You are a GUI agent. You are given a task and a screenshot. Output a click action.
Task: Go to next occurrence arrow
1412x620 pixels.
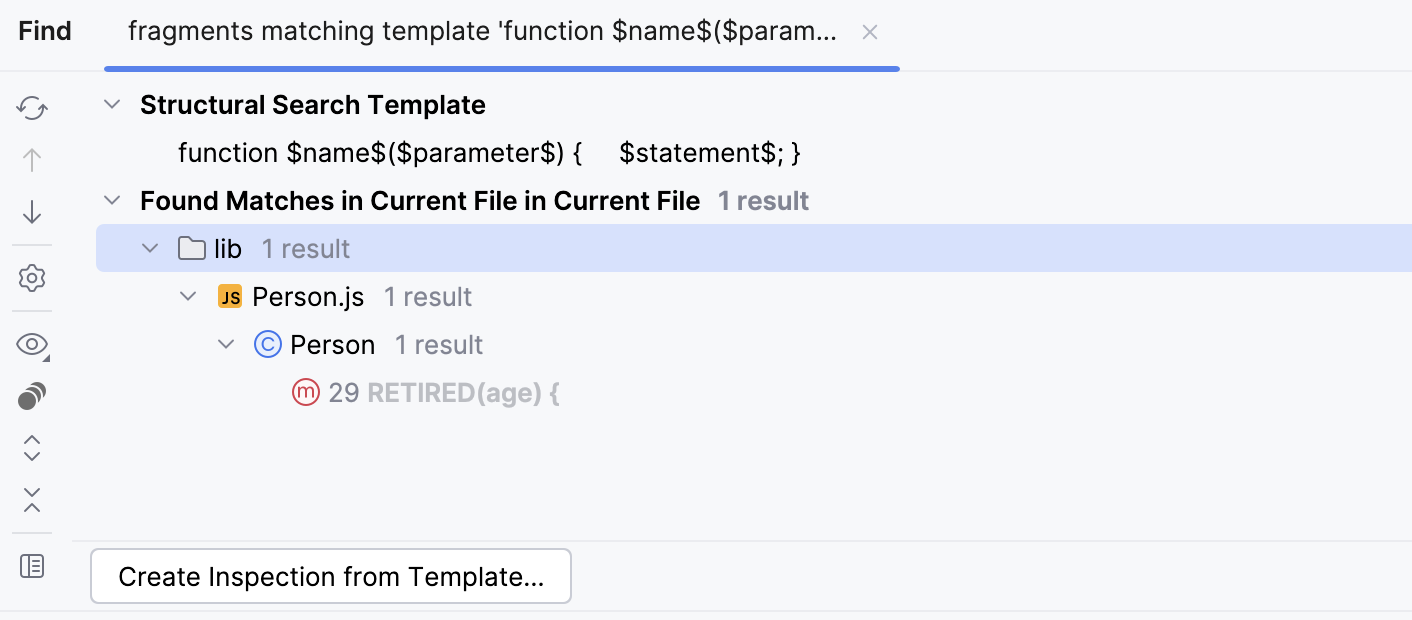tap(32, 212)
